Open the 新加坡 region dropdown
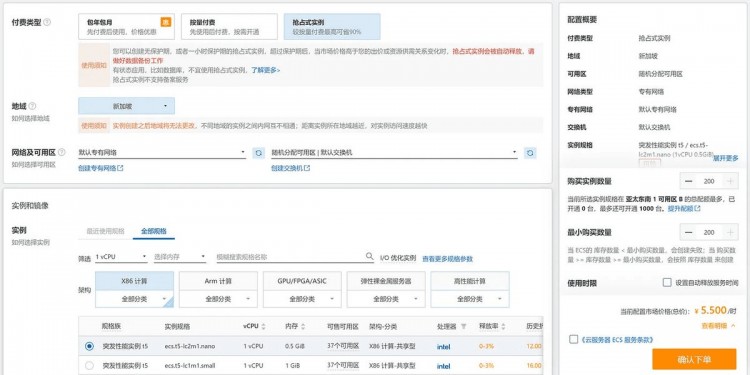 tap(126, 106)
